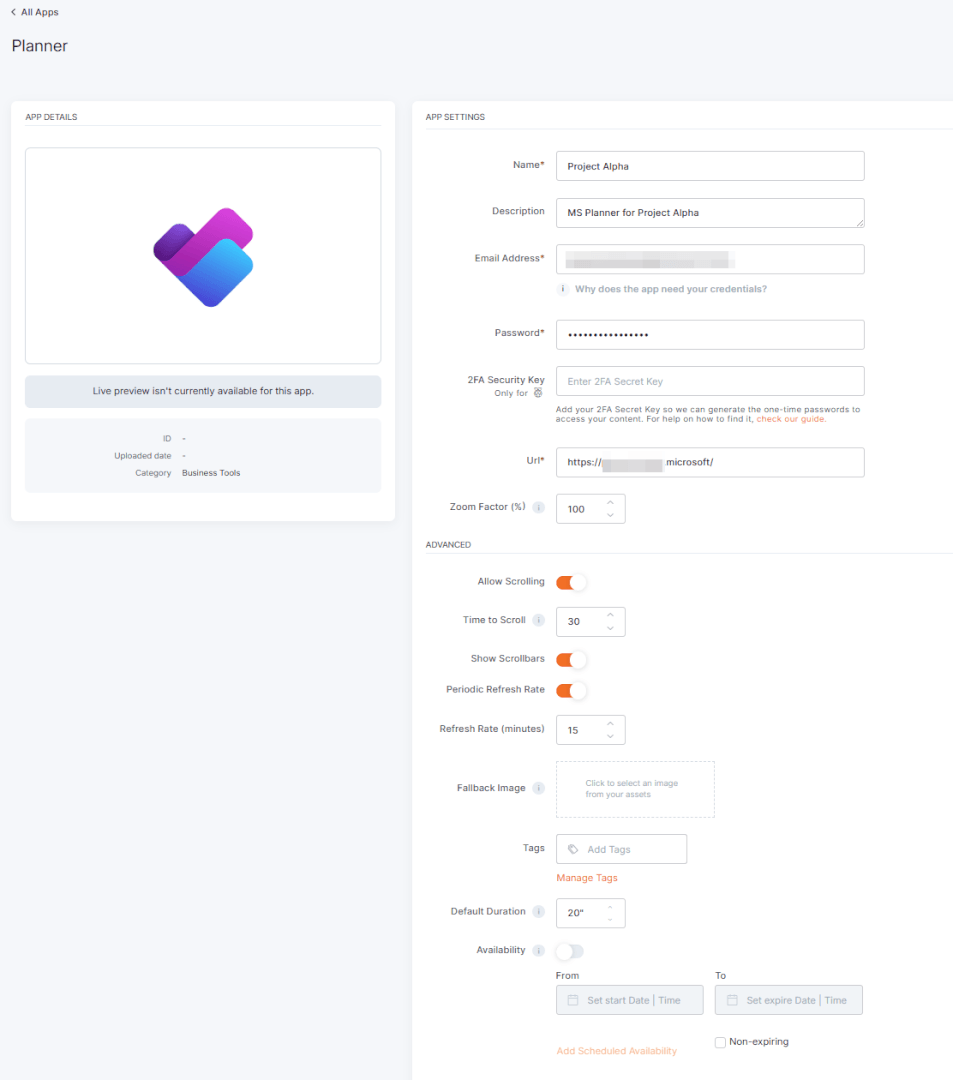953x1080 pixels.
Task: Click the 'Live preview isn't currently available' notice
Action: pyautogui.click(x=203, y=391)
